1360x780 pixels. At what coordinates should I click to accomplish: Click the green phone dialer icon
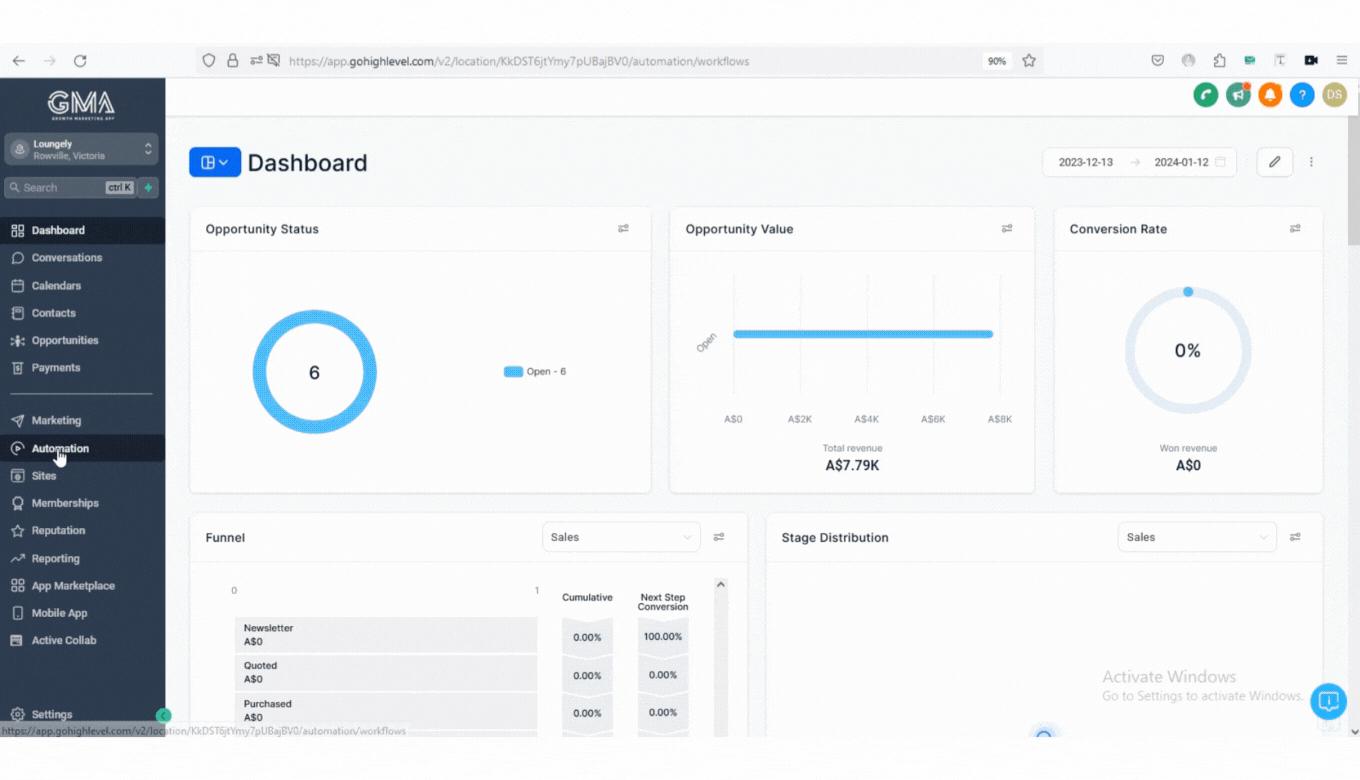click(x=1205, y=95)
